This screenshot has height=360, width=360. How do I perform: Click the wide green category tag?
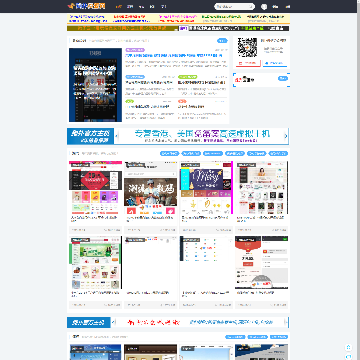pos(188,77)
